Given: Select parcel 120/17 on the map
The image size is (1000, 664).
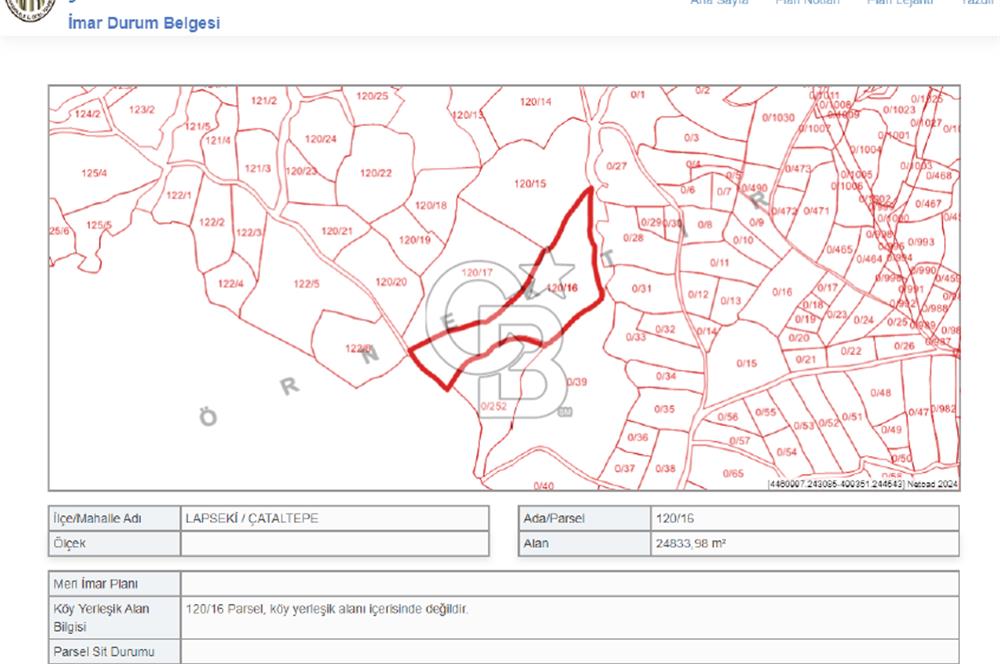Looking at the screenshot, I should (x=478, y=272).
